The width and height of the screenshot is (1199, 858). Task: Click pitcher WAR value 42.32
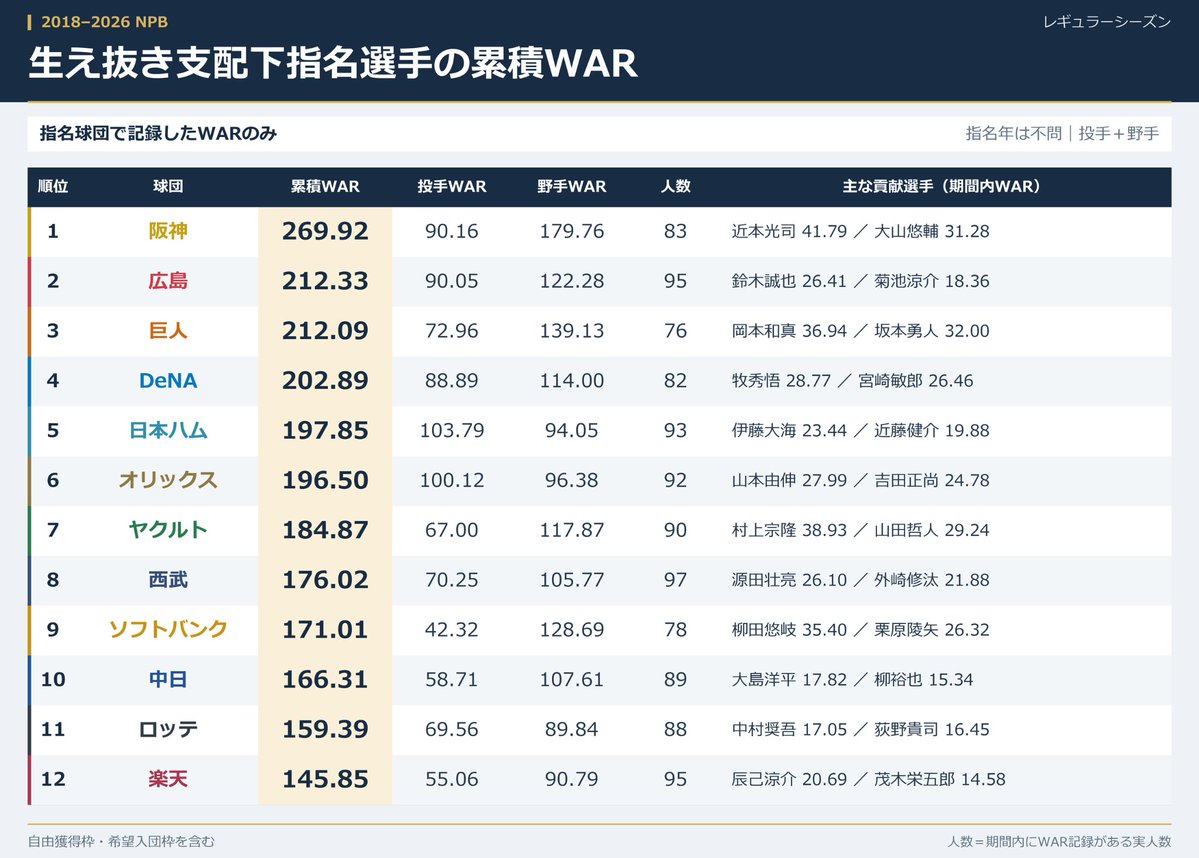coord(452,629)
